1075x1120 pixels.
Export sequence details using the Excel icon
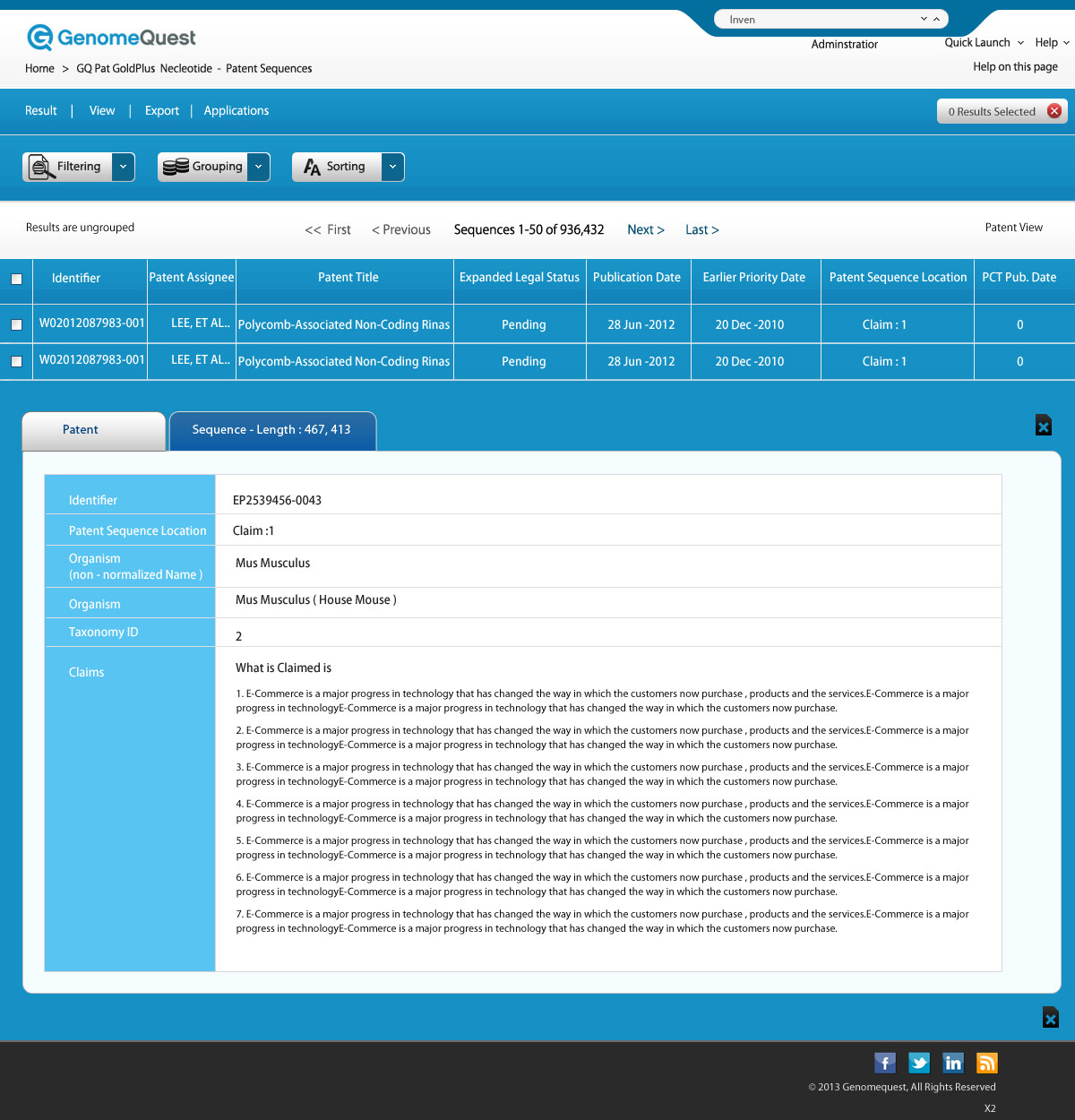point(1043,426)
